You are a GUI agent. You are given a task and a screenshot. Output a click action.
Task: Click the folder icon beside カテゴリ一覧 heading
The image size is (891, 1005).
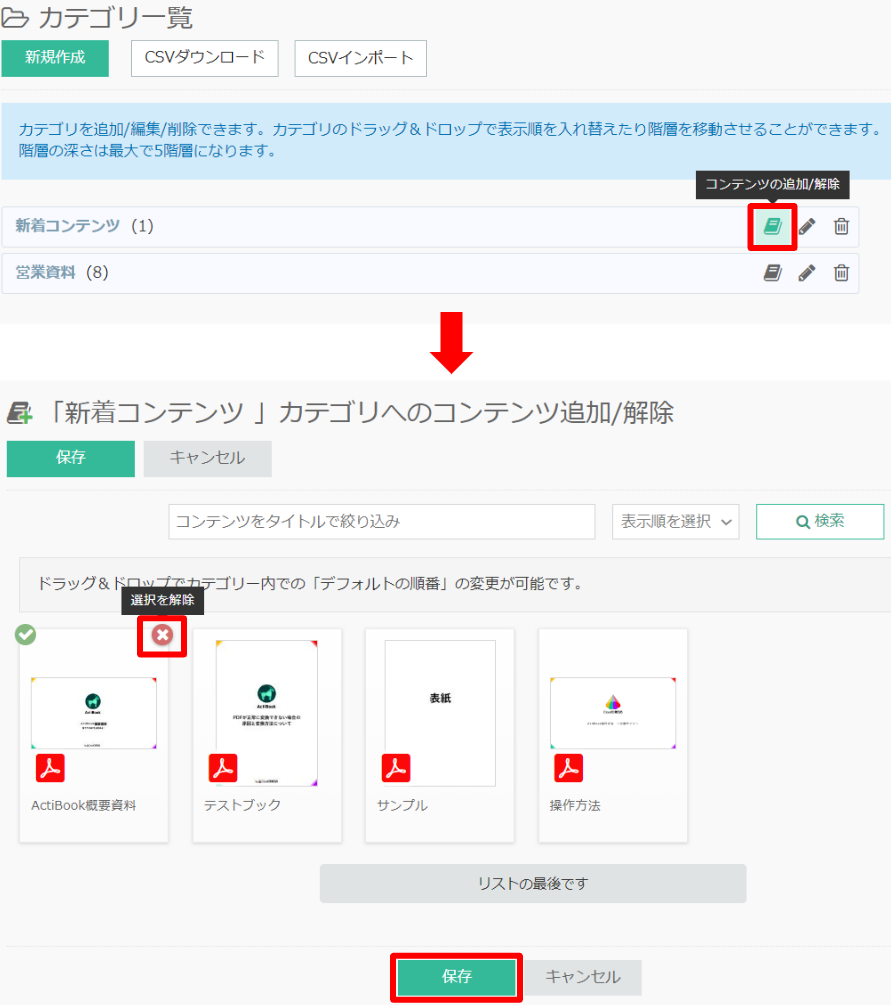[15, 17]
